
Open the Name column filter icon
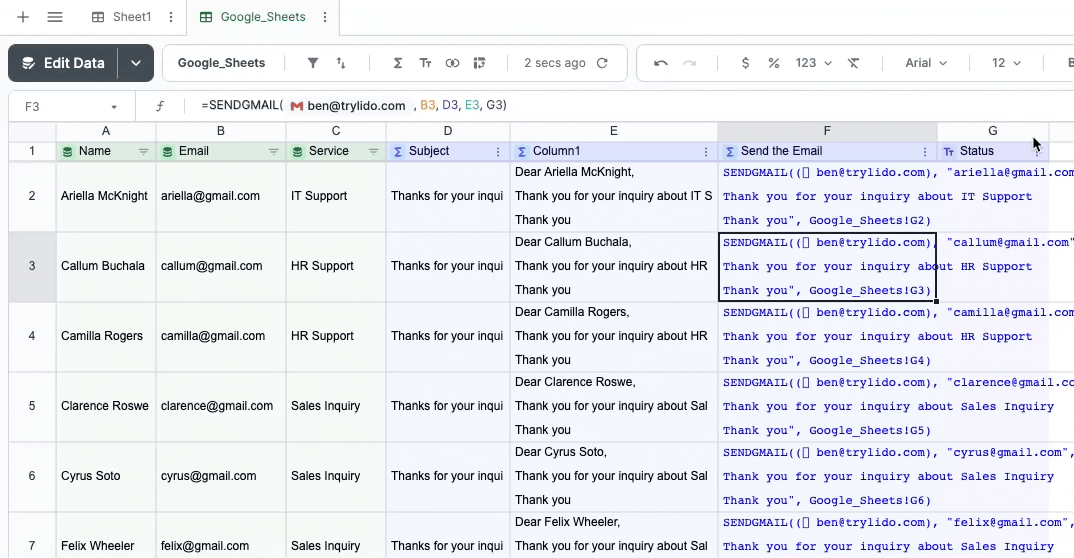tap(143, 151)
